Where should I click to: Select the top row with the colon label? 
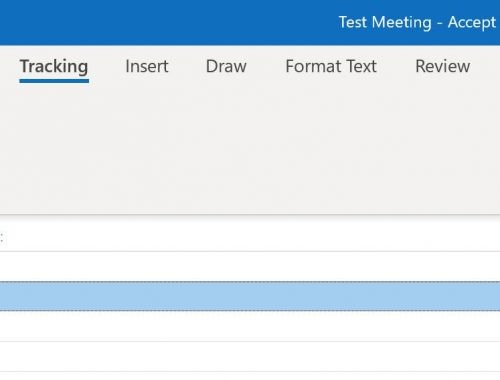click(250, 235)
